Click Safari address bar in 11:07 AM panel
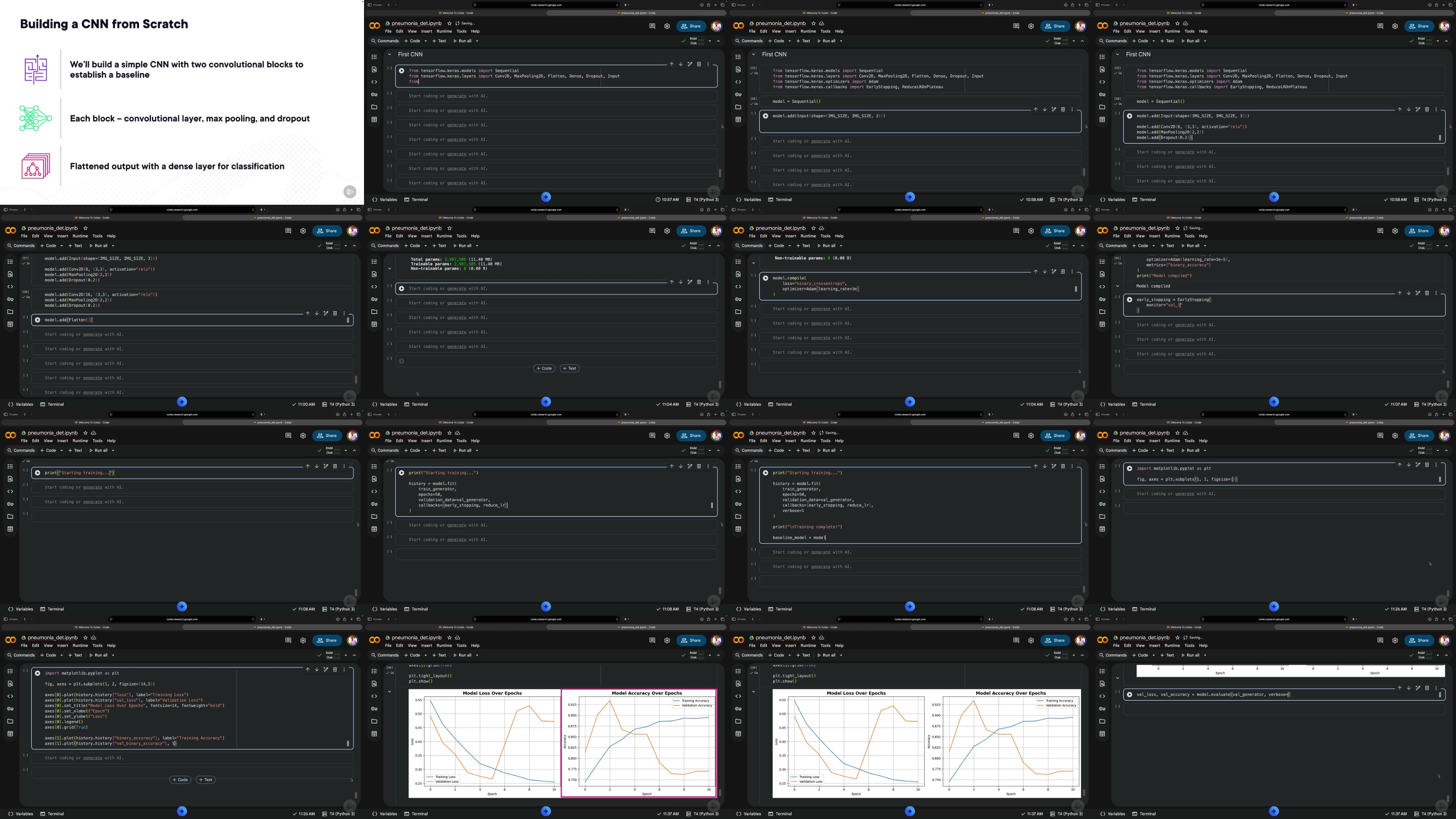 tap(1274, 209)
